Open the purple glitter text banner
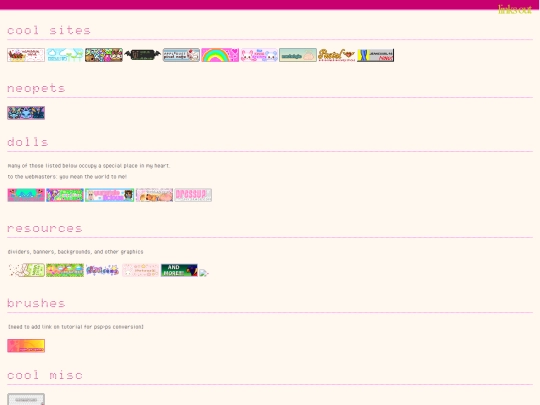 103,270
